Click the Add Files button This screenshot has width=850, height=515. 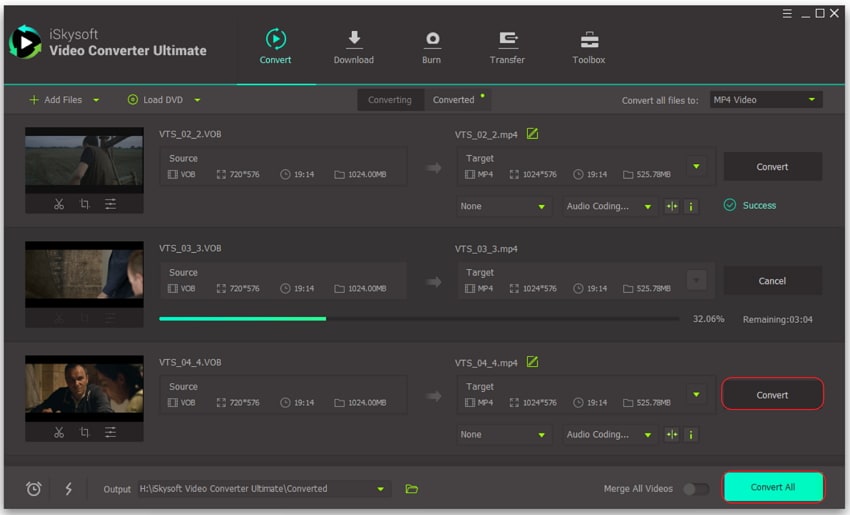point(55,100)
